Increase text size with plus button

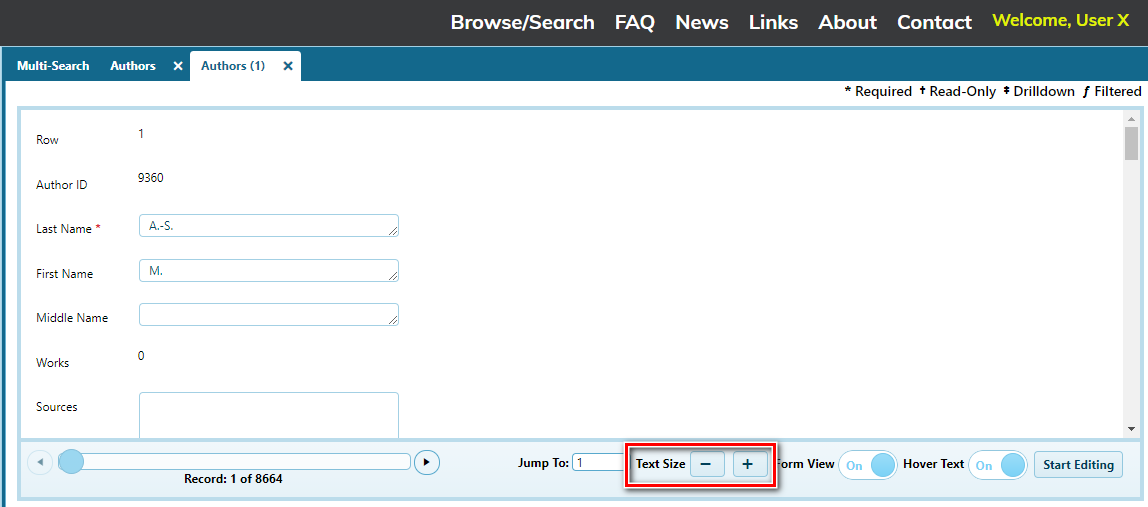click(750, 464)
